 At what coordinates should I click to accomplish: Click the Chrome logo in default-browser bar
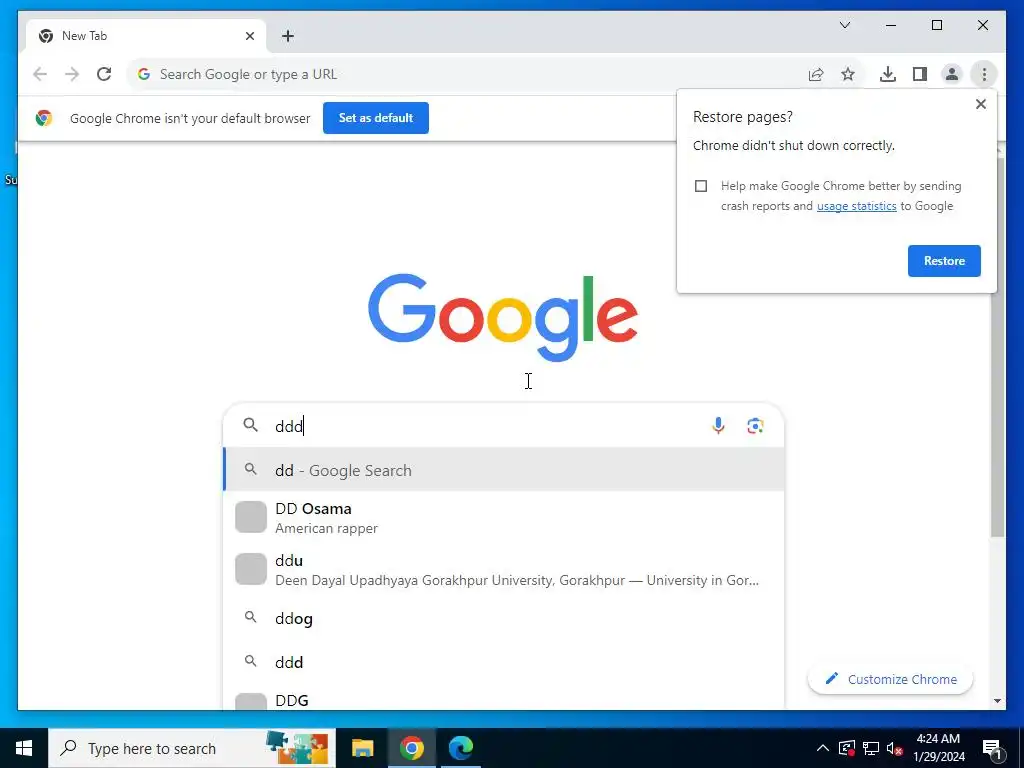click(44, 118)
